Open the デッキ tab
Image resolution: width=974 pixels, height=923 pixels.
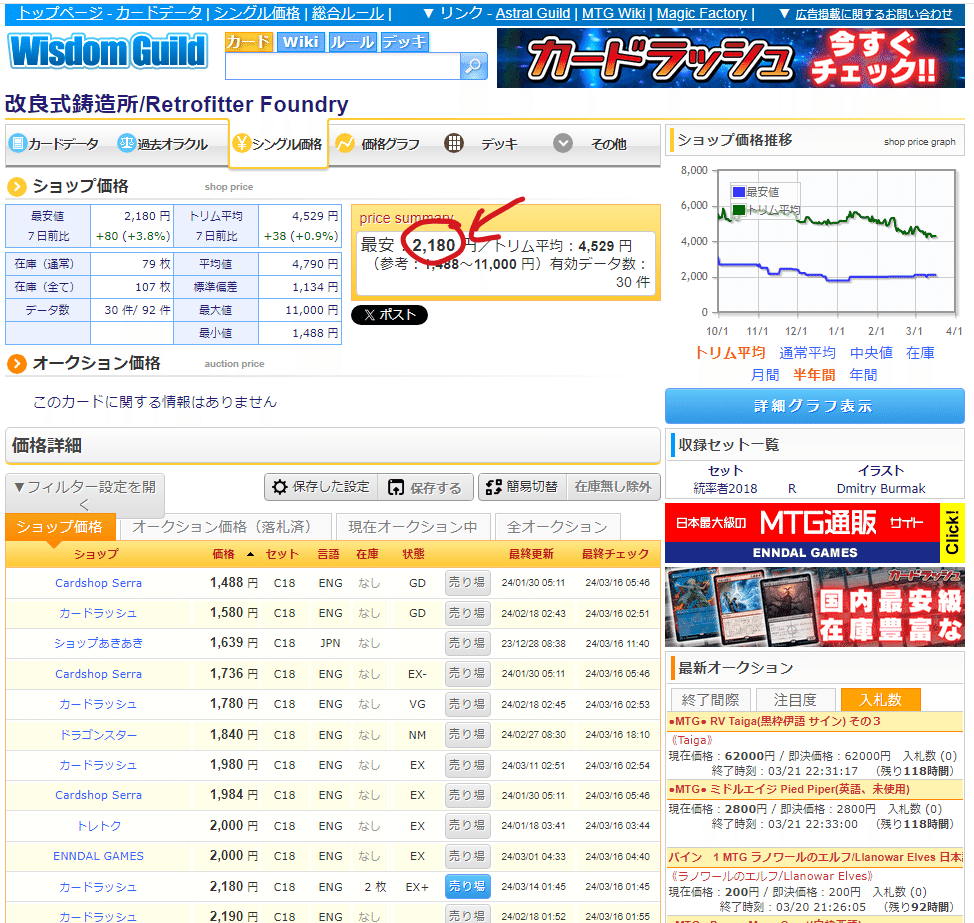click(x=481, y=144)
